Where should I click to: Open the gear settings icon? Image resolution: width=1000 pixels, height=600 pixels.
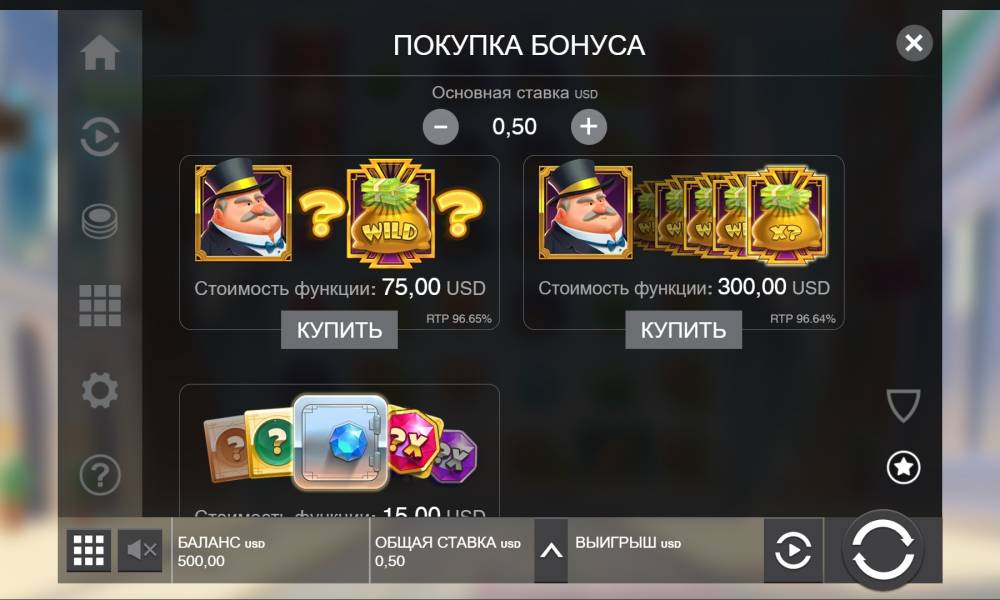(99, 390)
